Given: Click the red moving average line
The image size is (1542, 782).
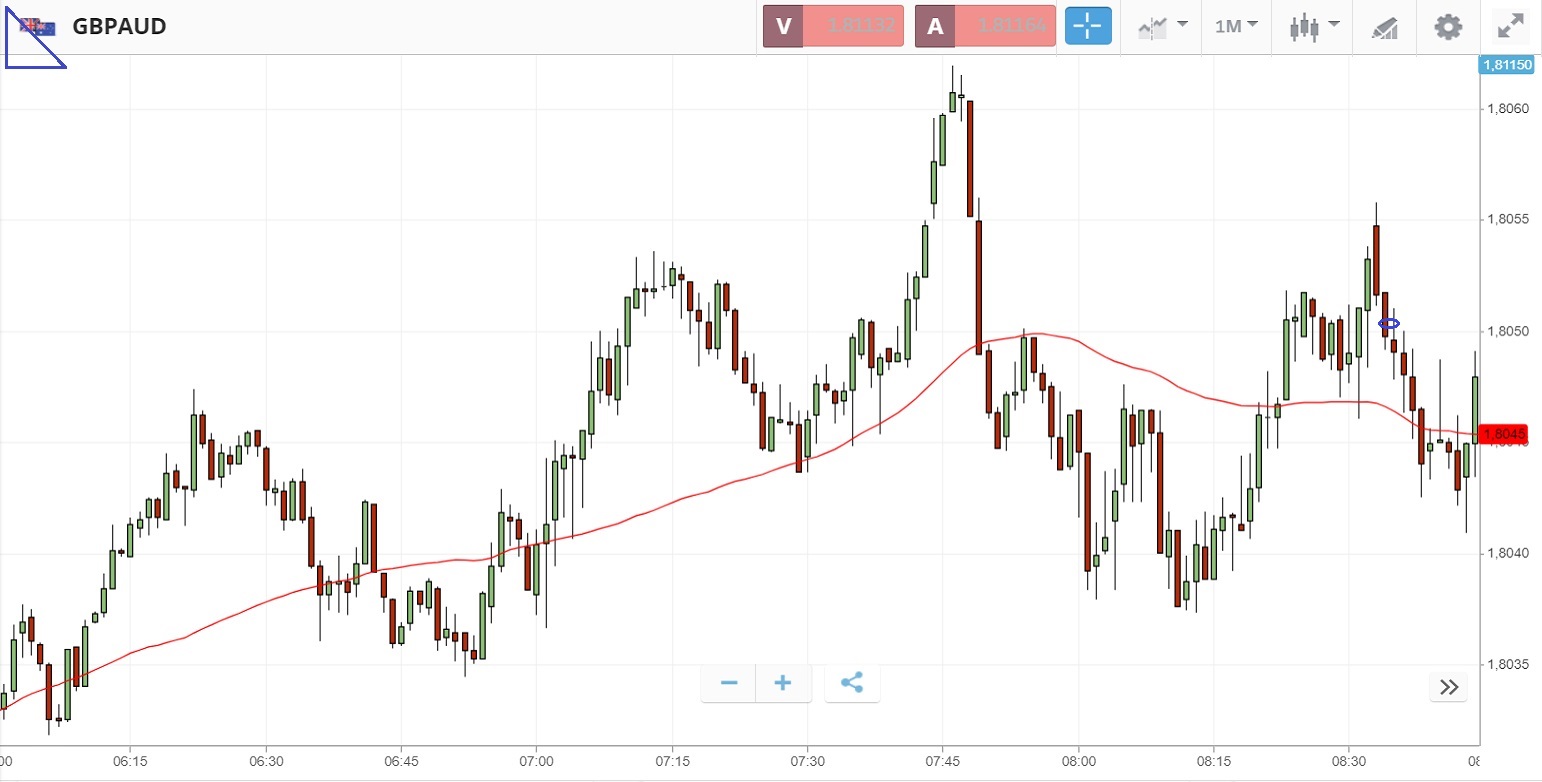Looking at the screenshot, I should point(700,493).
